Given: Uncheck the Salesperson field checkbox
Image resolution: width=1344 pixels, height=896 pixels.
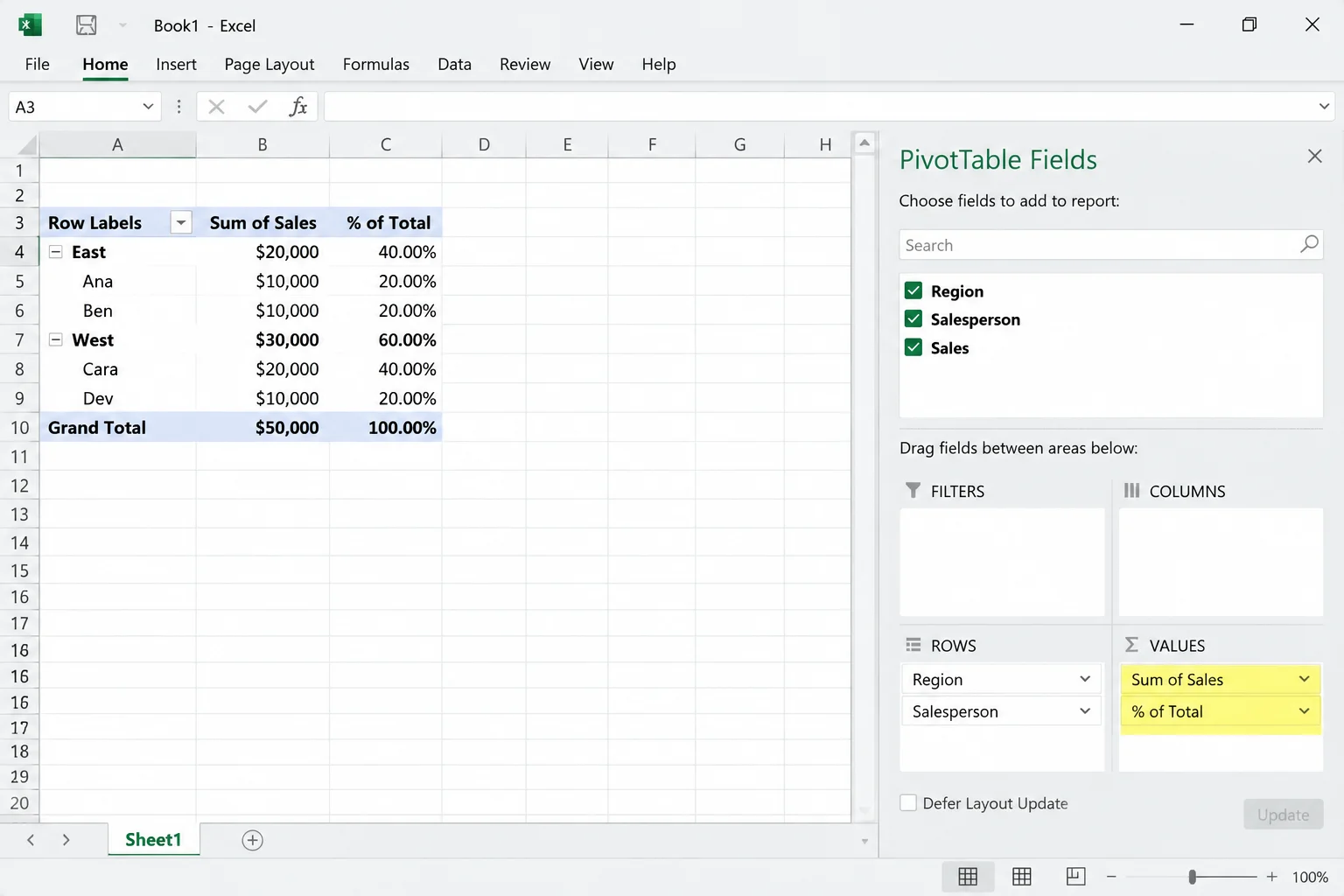Looking at the screenshot, I should pyautogui.click(x=913, y=318).
